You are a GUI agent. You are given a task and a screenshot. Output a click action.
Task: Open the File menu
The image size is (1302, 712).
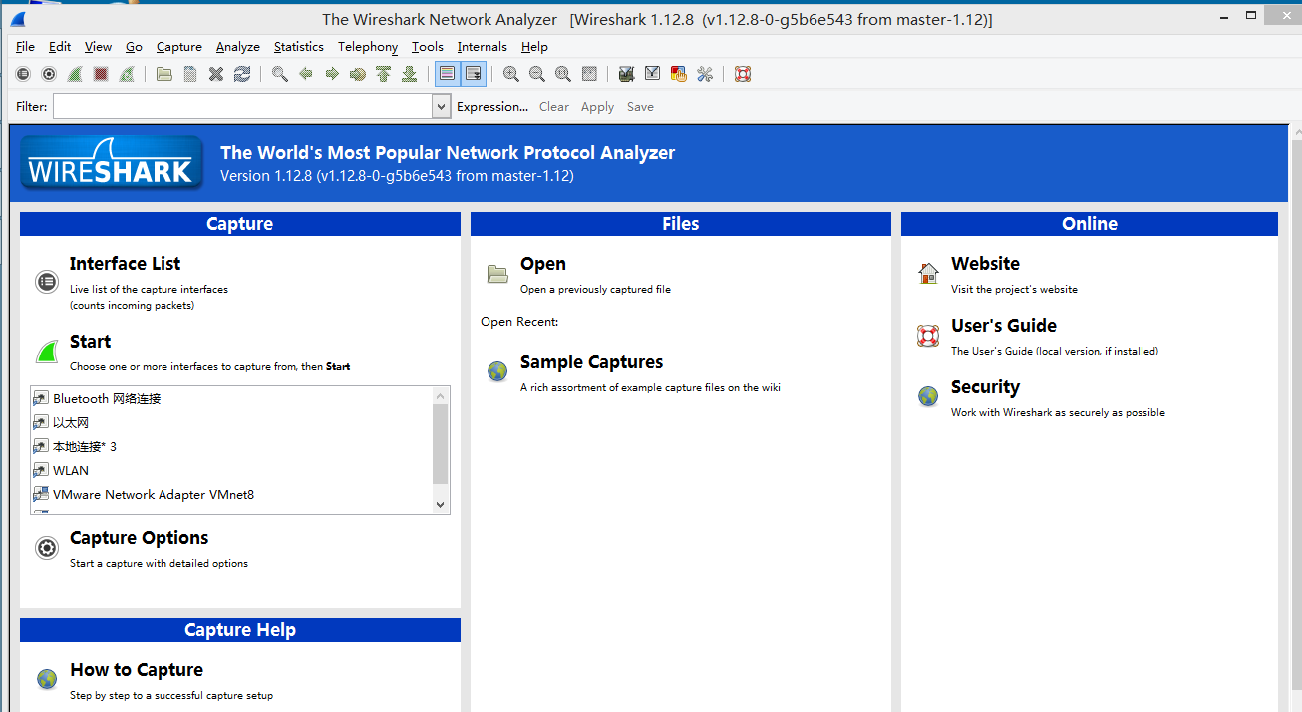25,47
